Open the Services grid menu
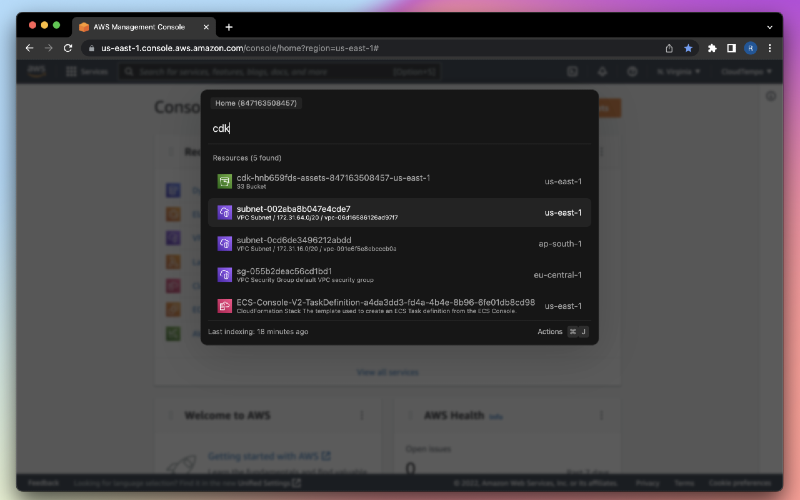The width and height of the screenshot is (800, 500). pos(87,71)
